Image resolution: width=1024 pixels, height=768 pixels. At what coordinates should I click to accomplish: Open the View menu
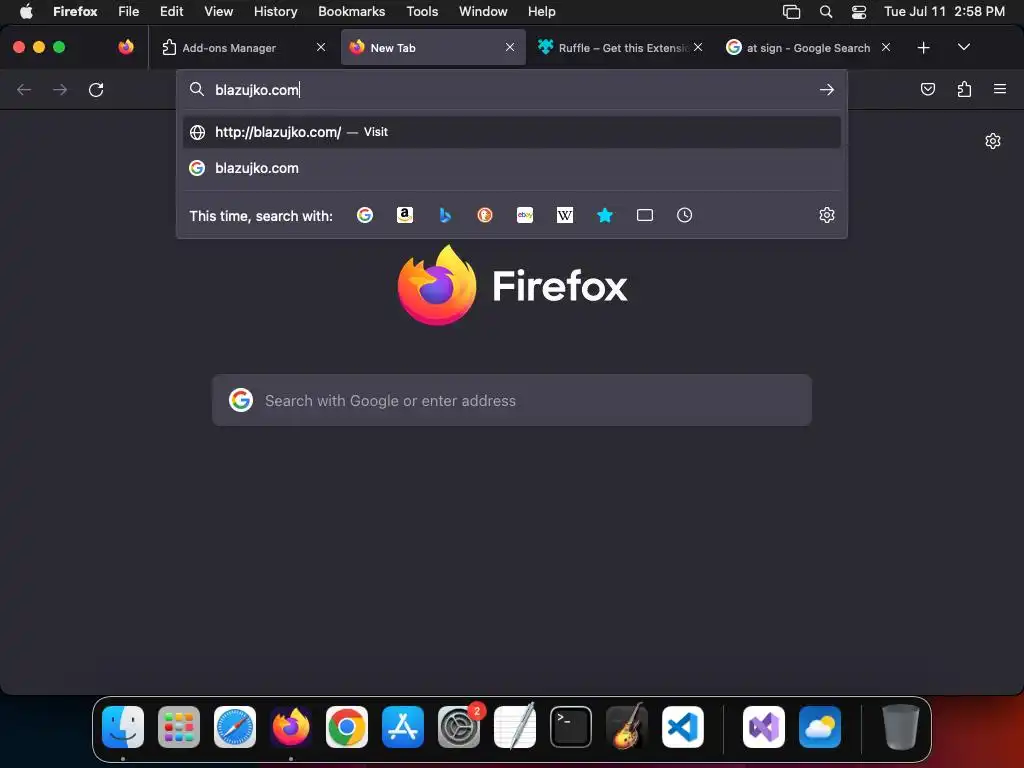pos(218,11)
